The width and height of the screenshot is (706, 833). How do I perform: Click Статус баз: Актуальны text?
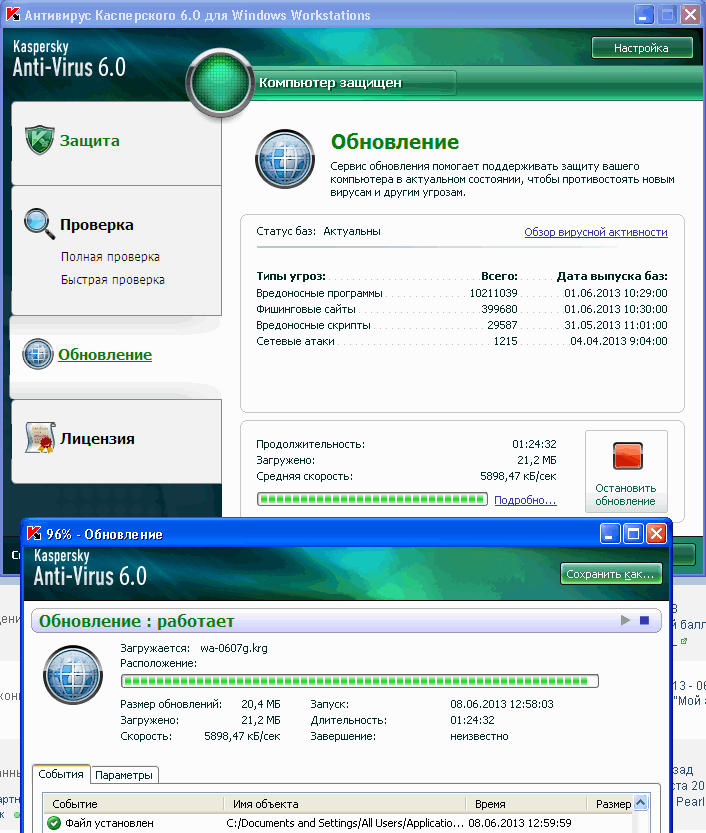pos(318,231)
